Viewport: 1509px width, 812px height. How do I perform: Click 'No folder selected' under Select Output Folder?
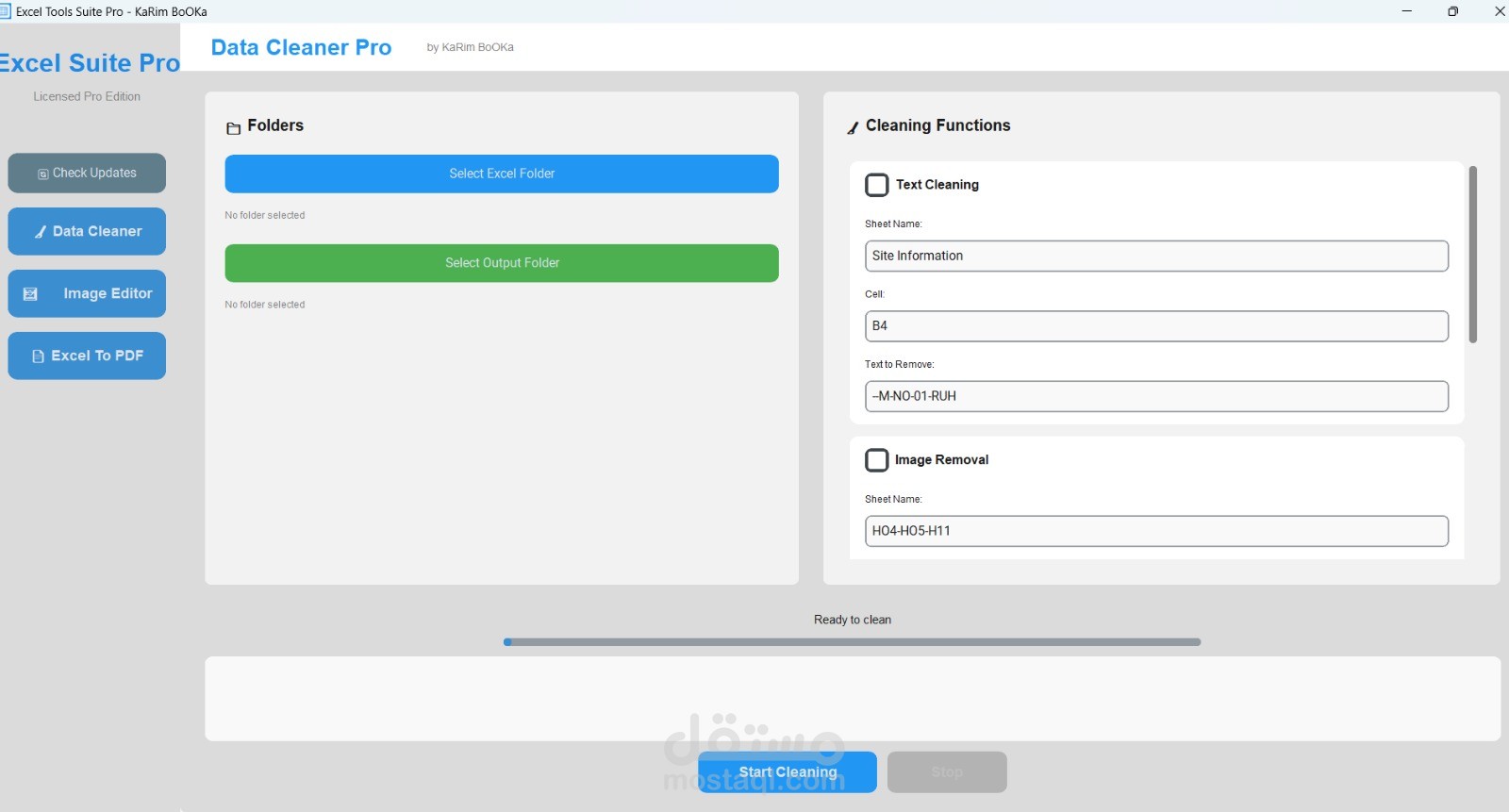[265, 305]
